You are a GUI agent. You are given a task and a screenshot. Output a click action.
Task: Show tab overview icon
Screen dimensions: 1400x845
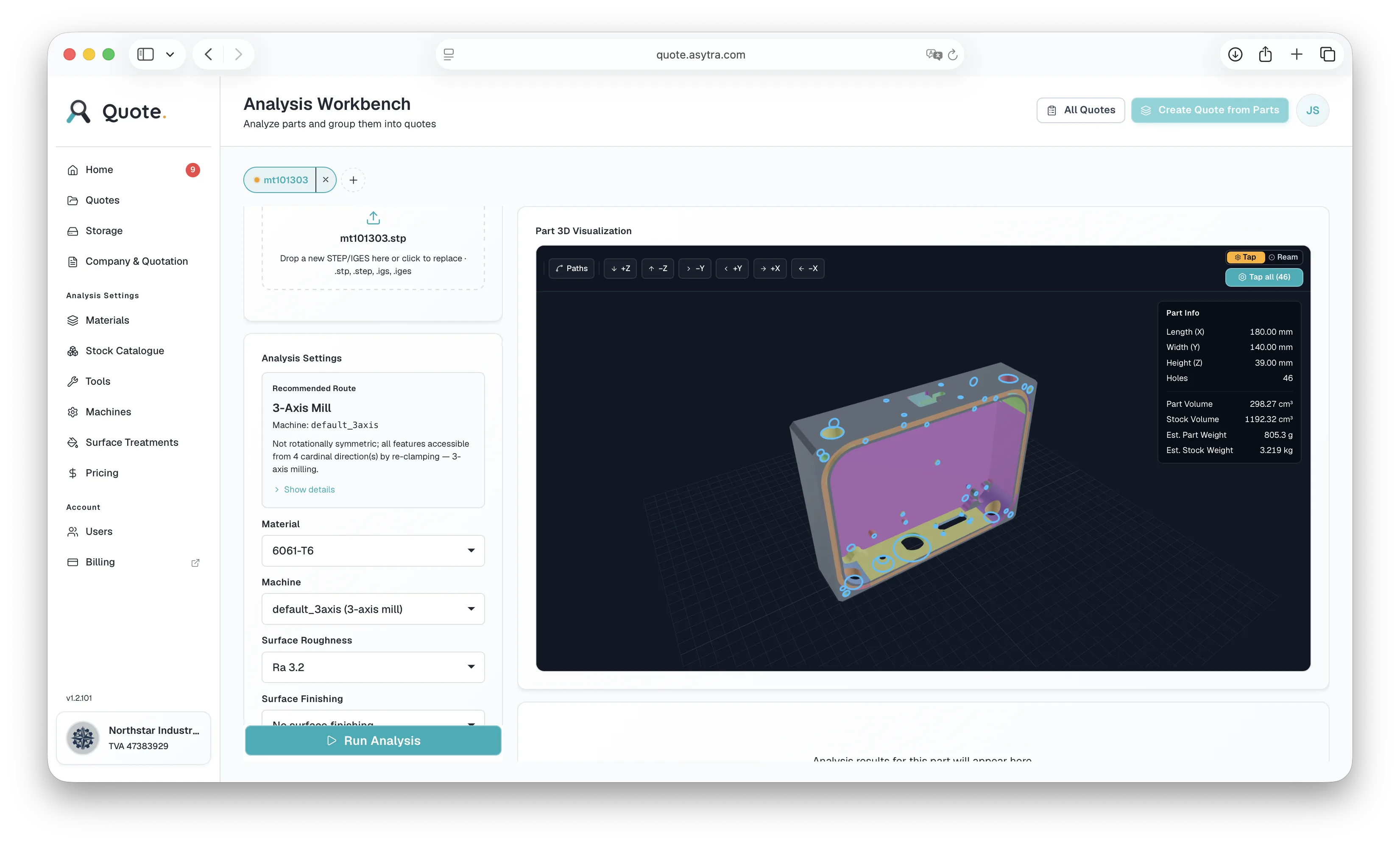pos(1328,54)
